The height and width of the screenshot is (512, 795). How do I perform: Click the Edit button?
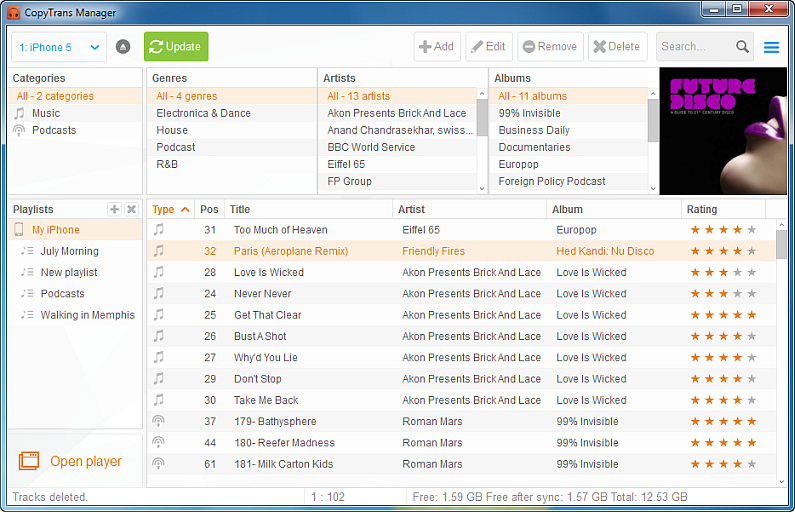pos(489,47)
